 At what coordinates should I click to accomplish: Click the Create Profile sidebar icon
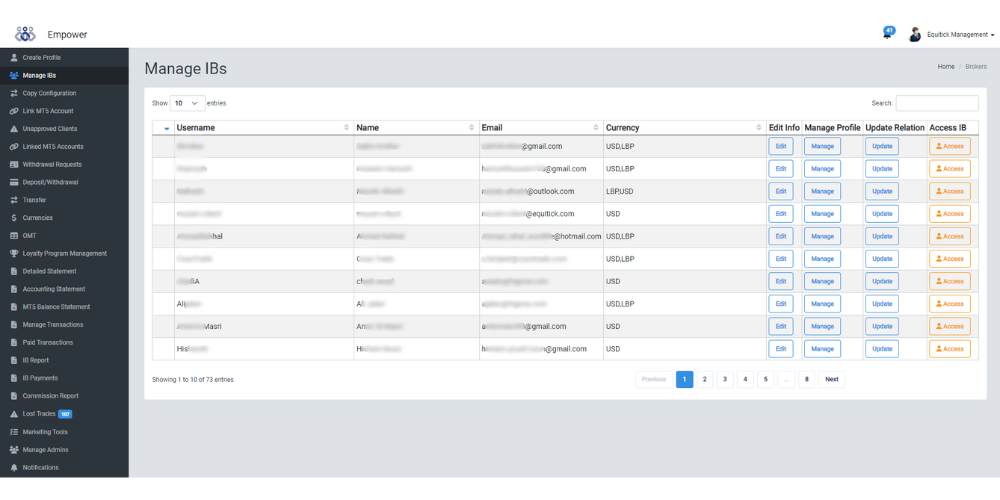pyautogui.click(x=14, y=58)
